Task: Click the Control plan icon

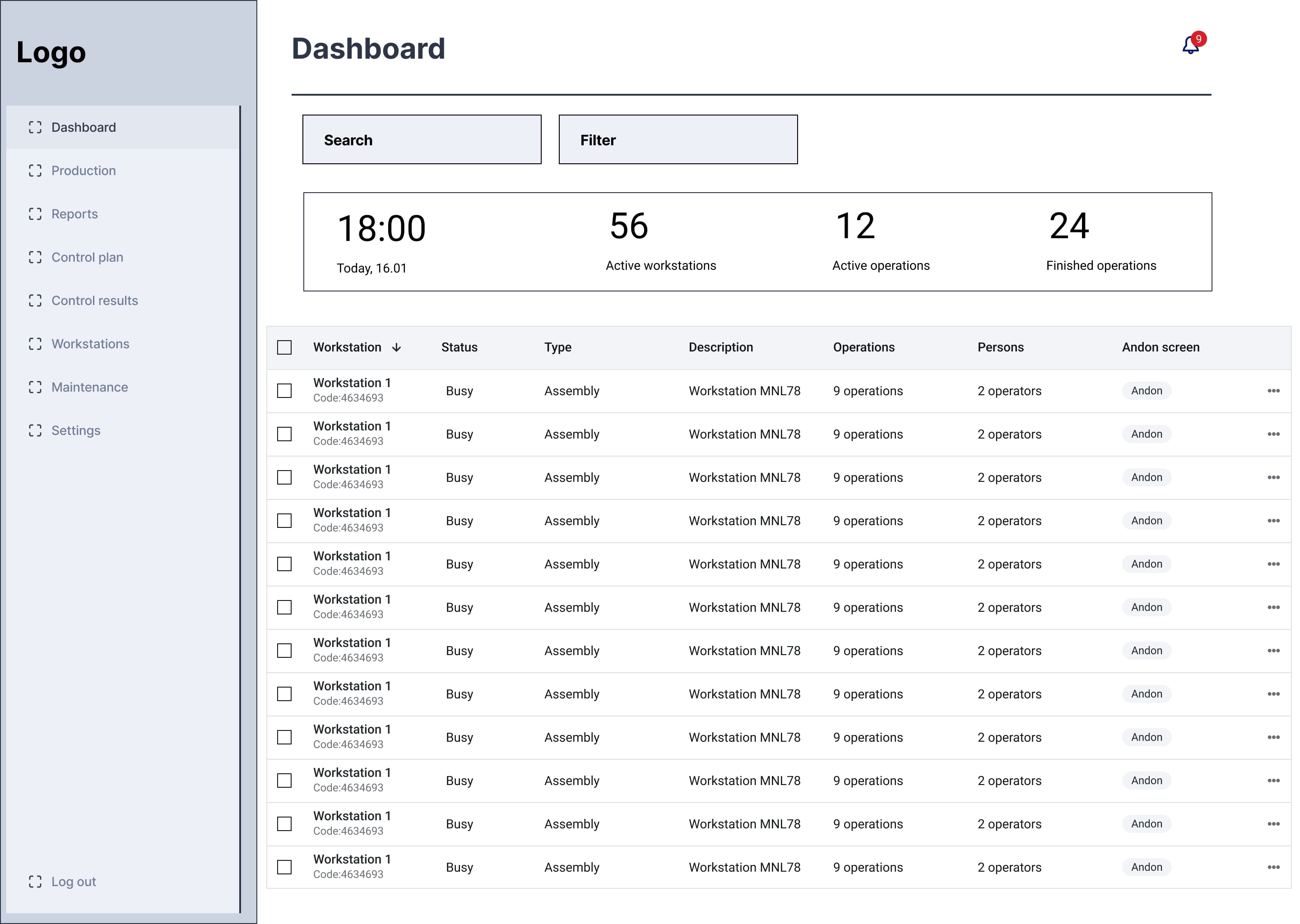Action: click(35, 257)
